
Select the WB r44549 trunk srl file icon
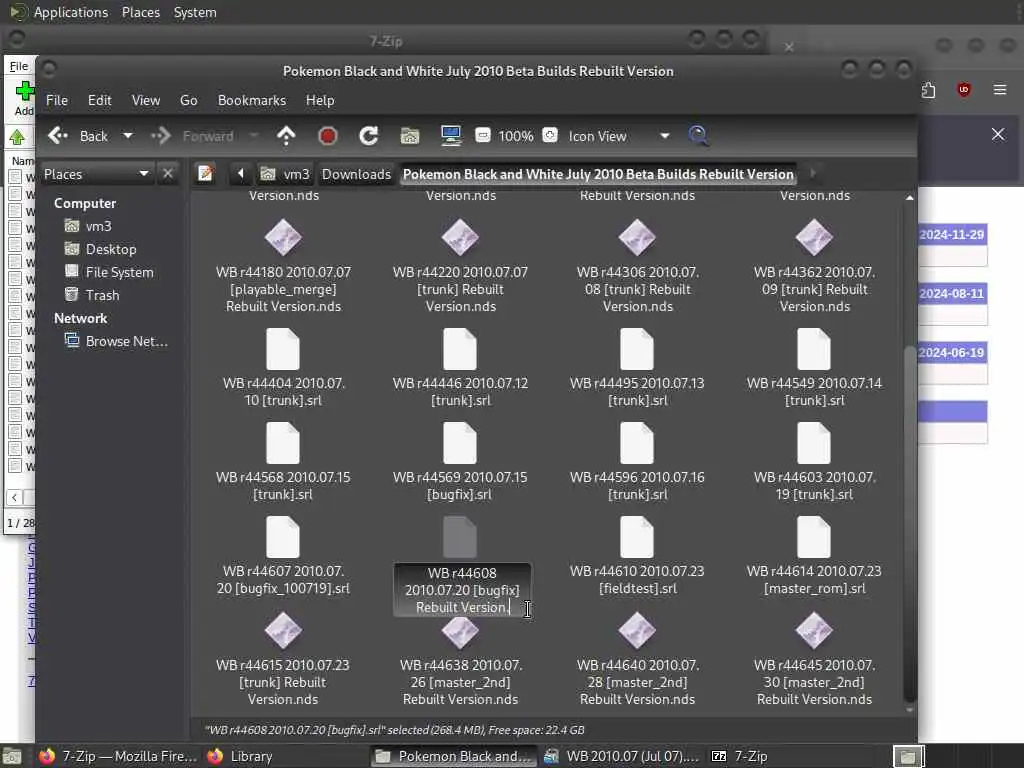coord(814,349)
